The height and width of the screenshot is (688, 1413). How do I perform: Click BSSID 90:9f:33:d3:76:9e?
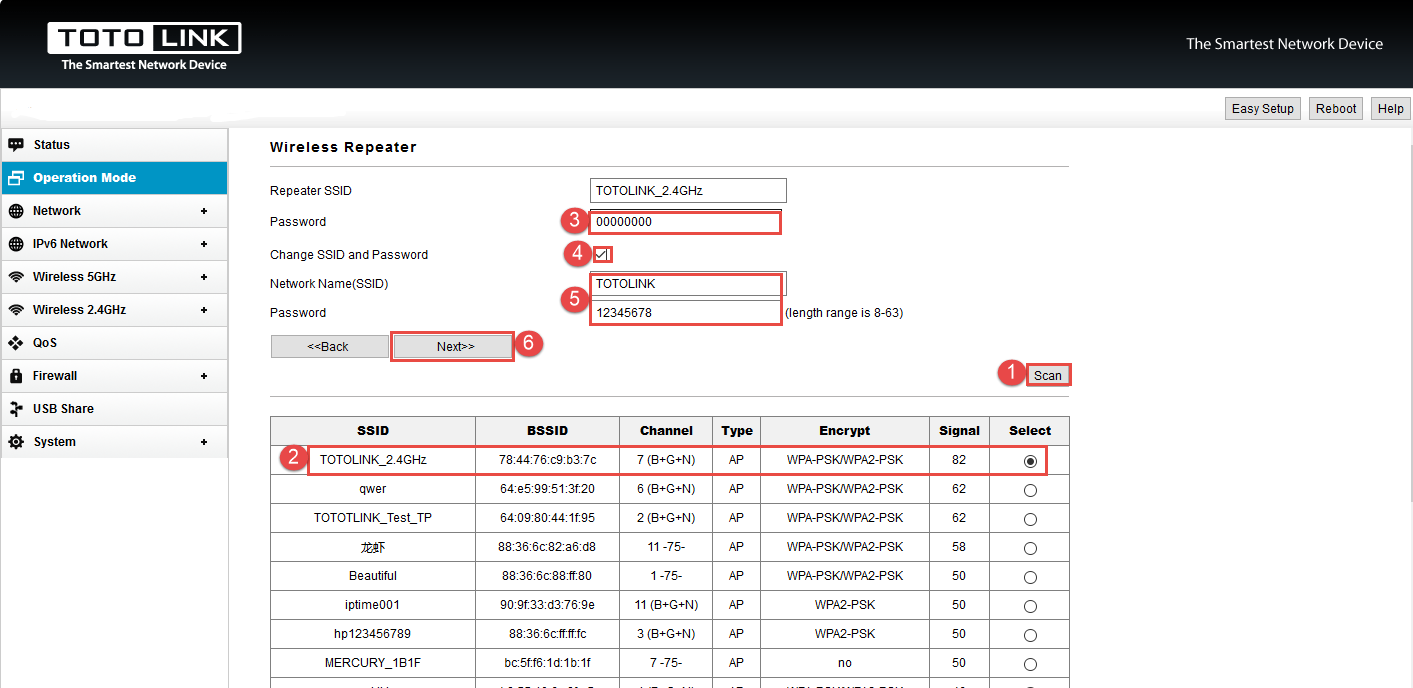tap(548, 605)
